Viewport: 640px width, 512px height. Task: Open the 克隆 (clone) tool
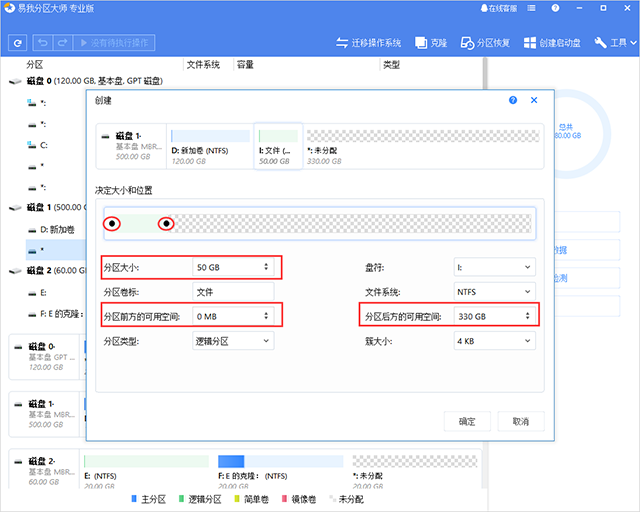click(x=431, y=43)
